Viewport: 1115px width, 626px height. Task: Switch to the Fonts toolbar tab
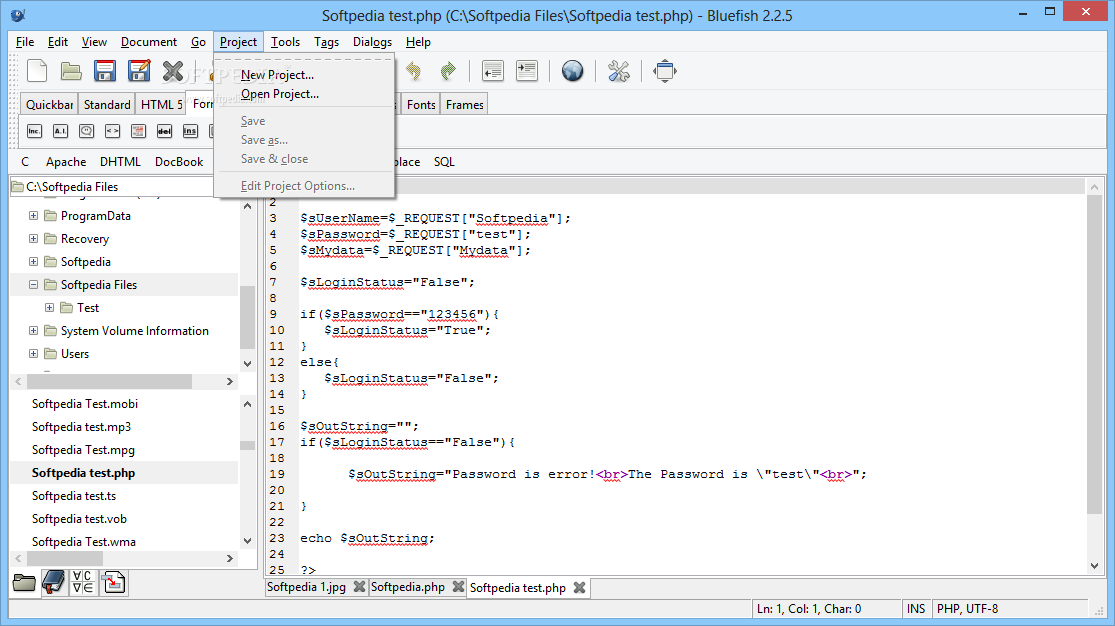tap(421, 105)
